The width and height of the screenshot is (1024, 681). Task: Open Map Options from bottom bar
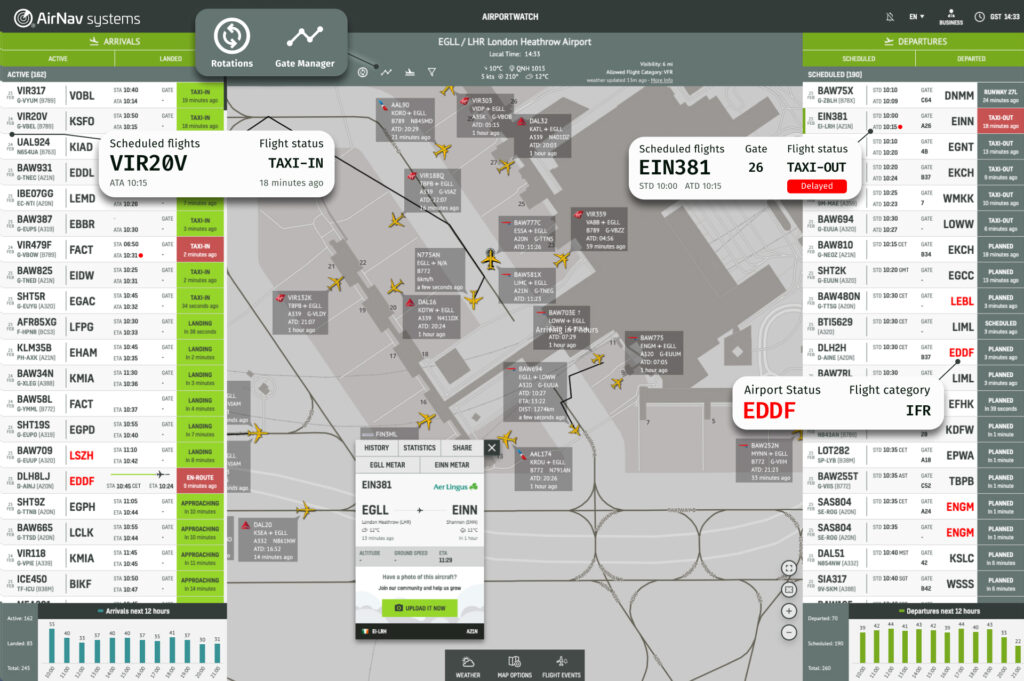point(514,666)
